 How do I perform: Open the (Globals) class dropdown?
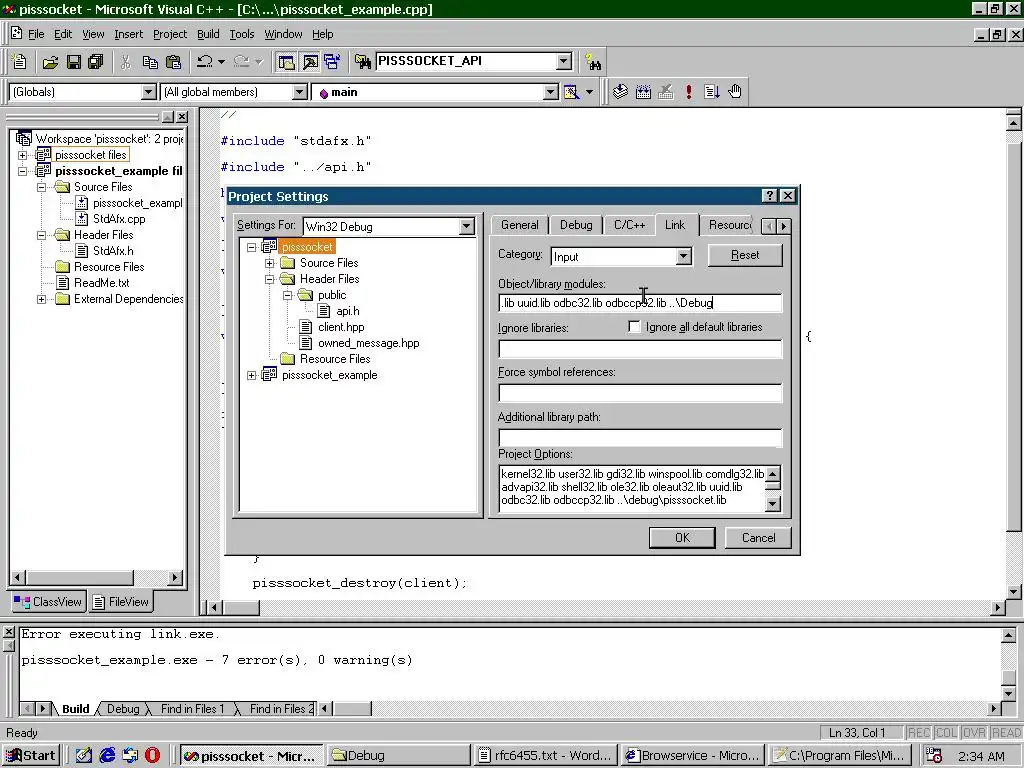pyautogui.click(x=149, y=92)
